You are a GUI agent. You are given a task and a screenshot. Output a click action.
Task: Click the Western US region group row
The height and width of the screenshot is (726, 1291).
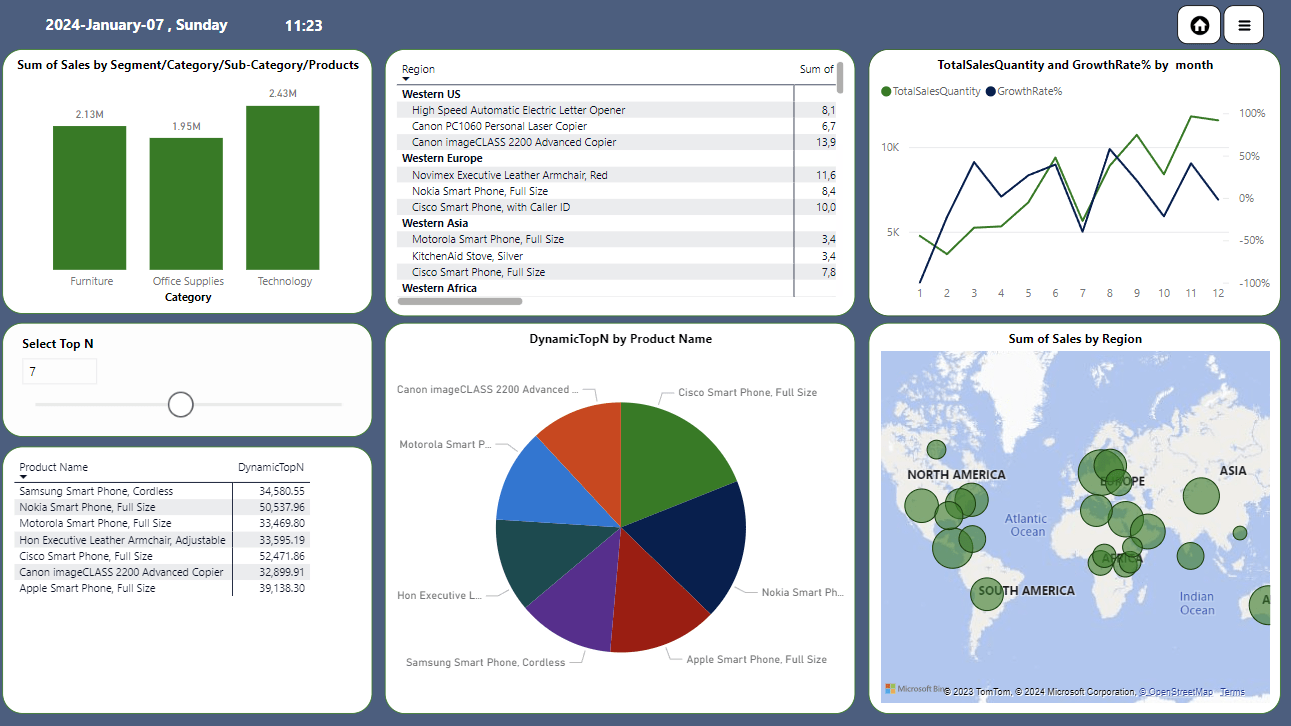(x=431, y=94)
